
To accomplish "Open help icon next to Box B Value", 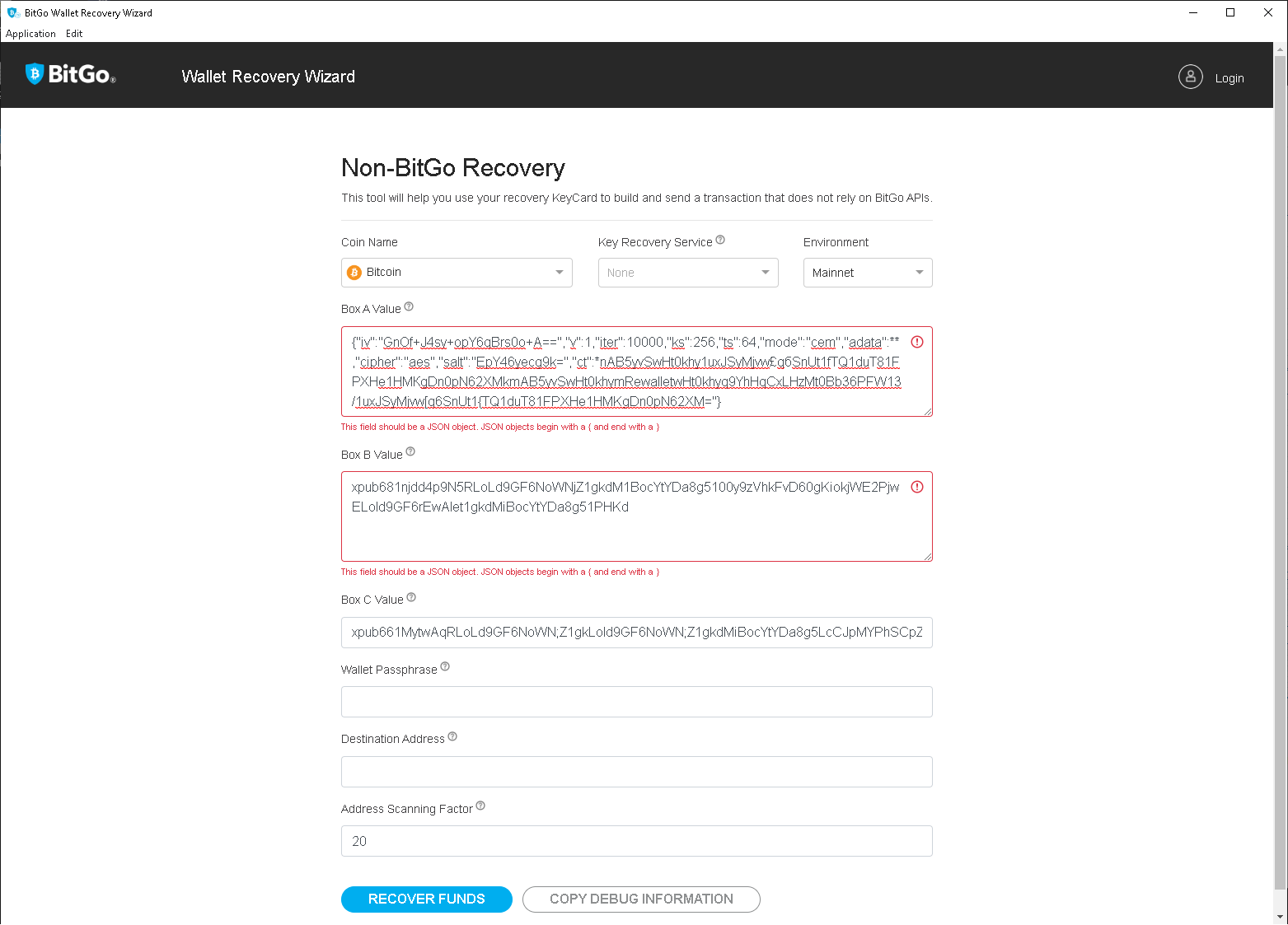I will click(x=410, y=451).
